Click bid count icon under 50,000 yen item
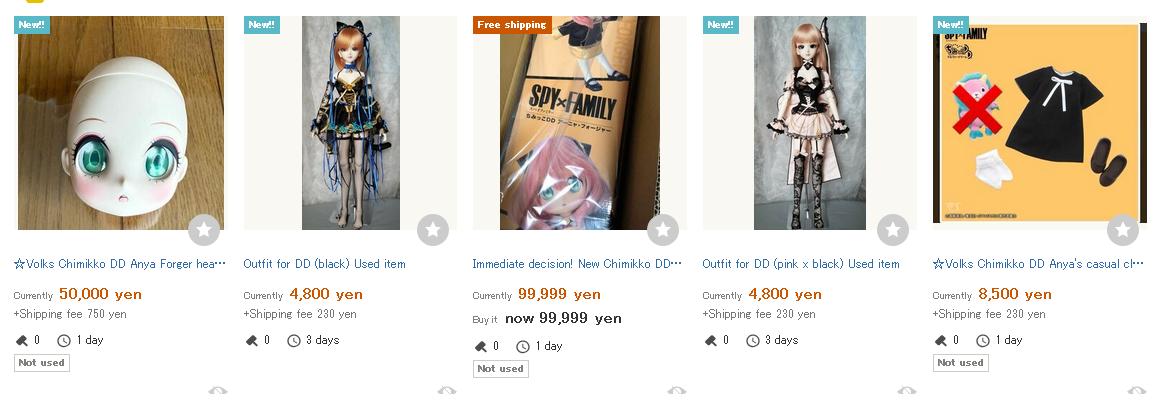Viewport: 1151px width, 394px height. click(x=22, y=340)
